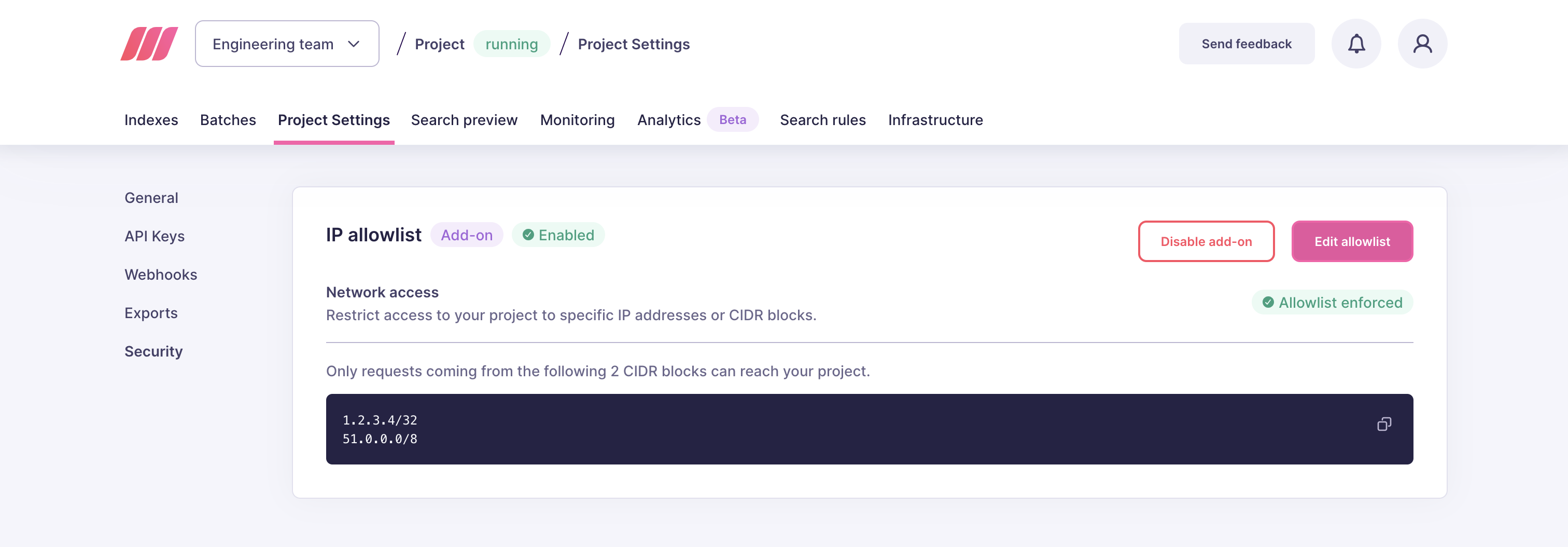Open the user account avatar
The width and height of the screenshot is (1568, 547).
1422,44
